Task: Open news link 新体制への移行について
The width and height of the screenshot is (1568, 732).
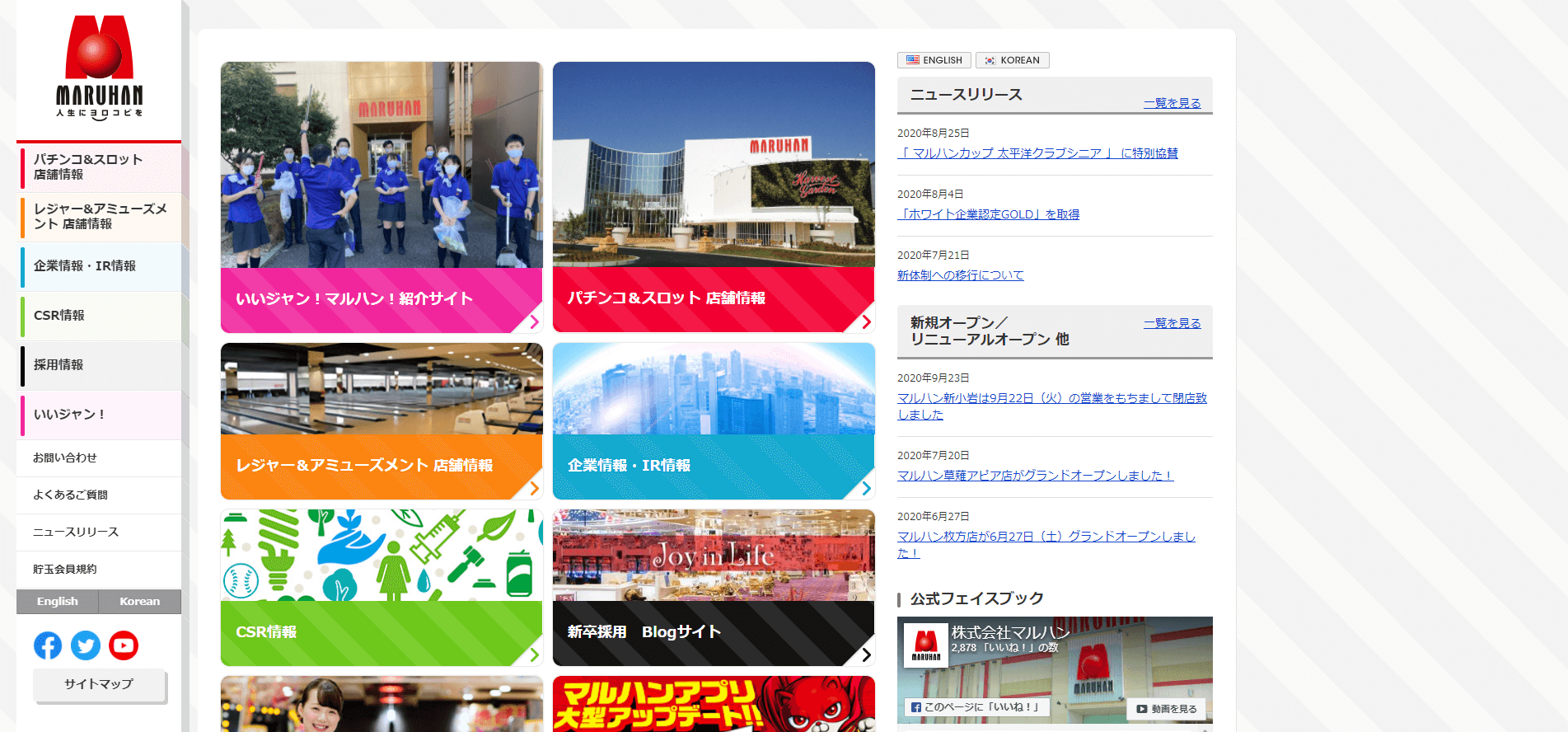Action: point(960,275)
